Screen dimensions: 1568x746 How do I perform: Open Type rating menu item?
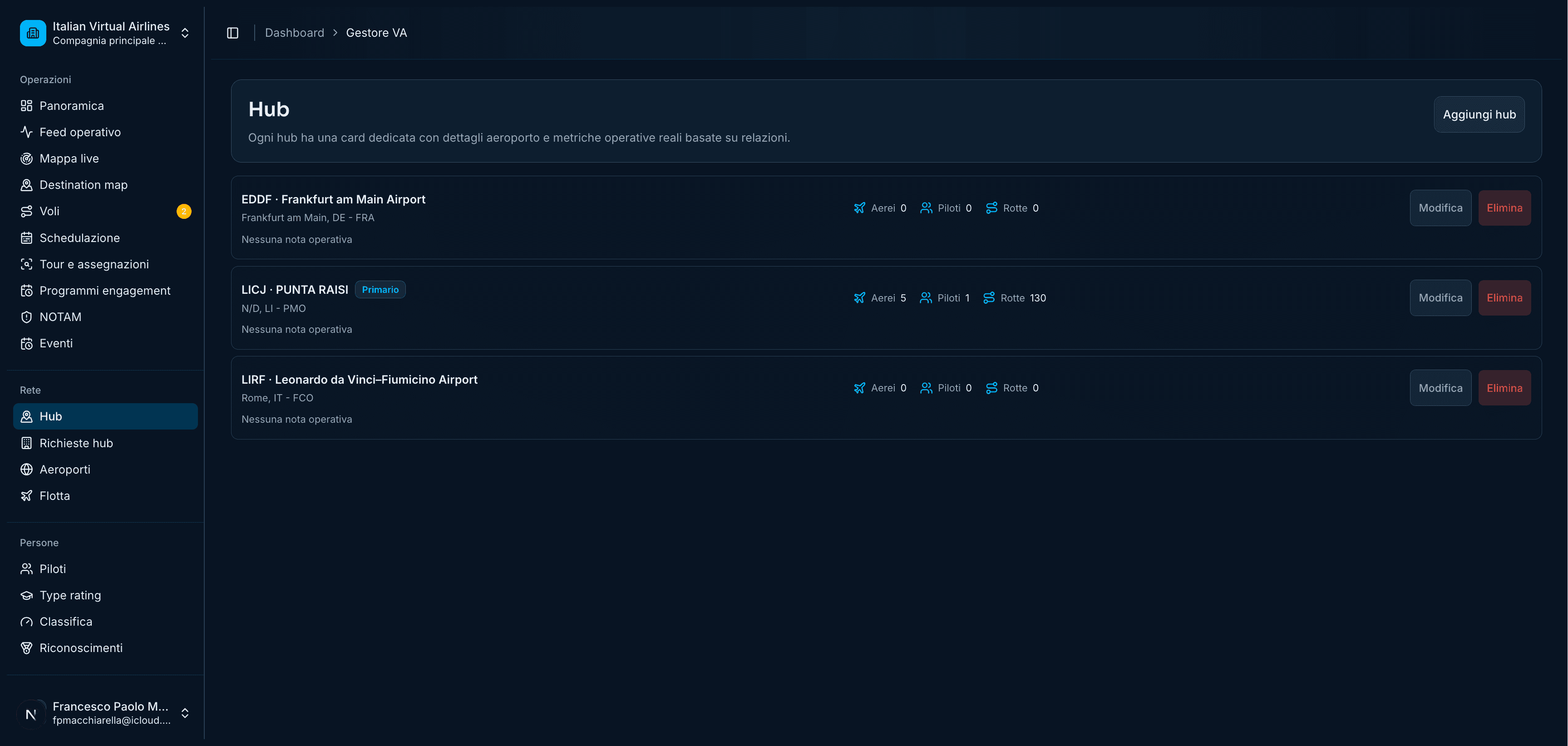[105, 596]
